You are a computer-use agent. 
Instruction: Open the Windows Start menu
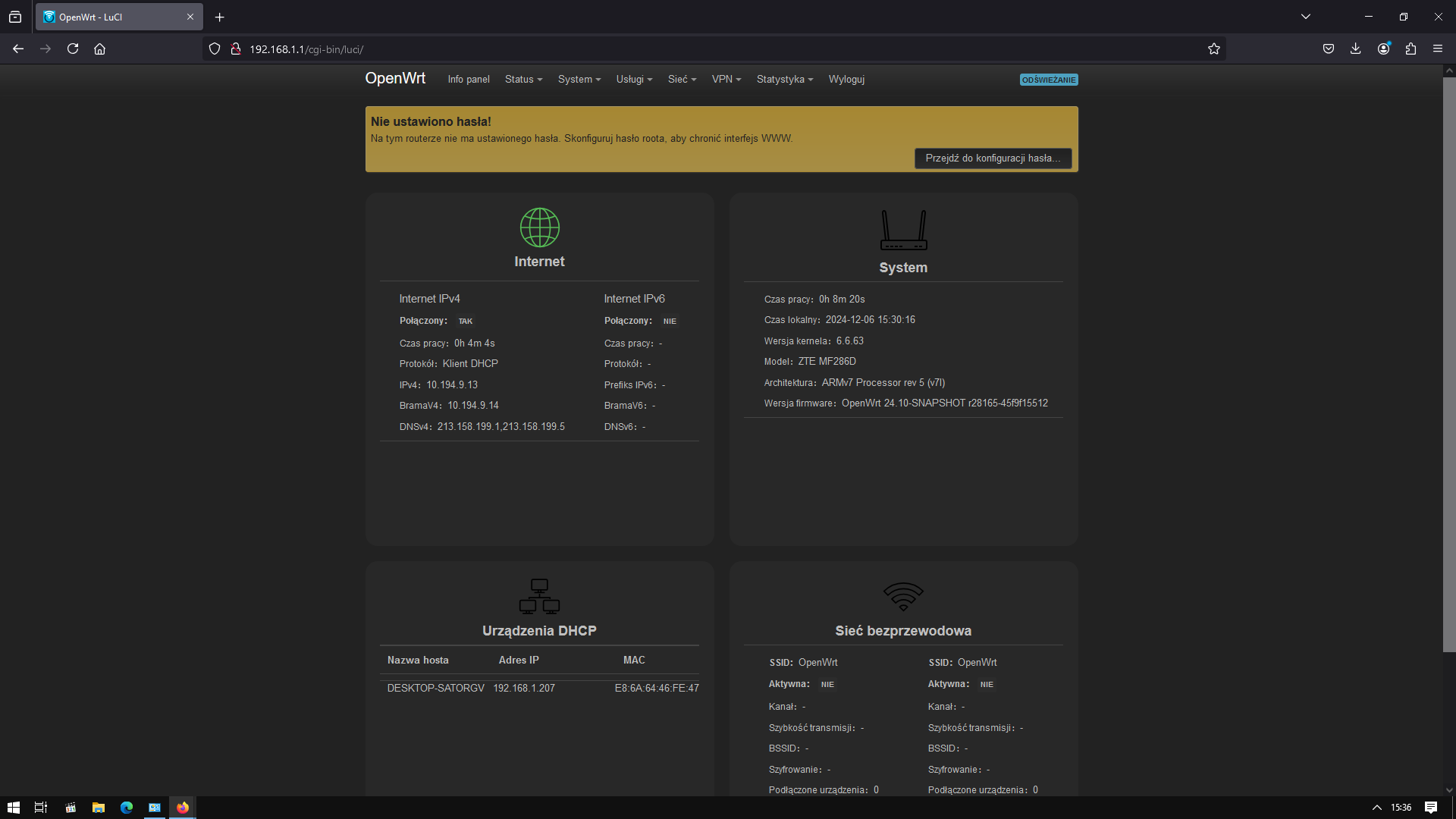[x=13, y=808]
